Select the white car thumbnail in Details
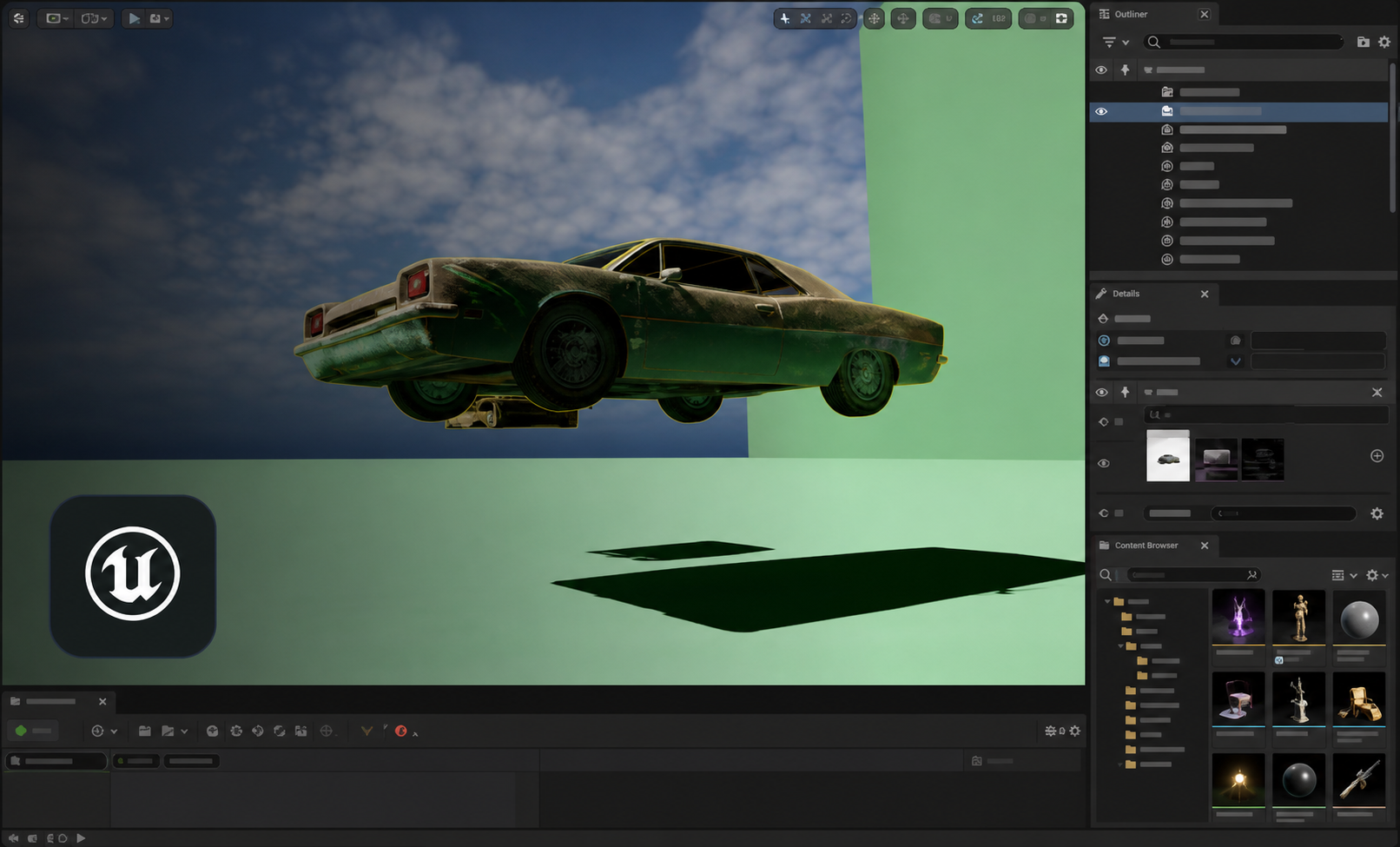 tap(1168, 456)
